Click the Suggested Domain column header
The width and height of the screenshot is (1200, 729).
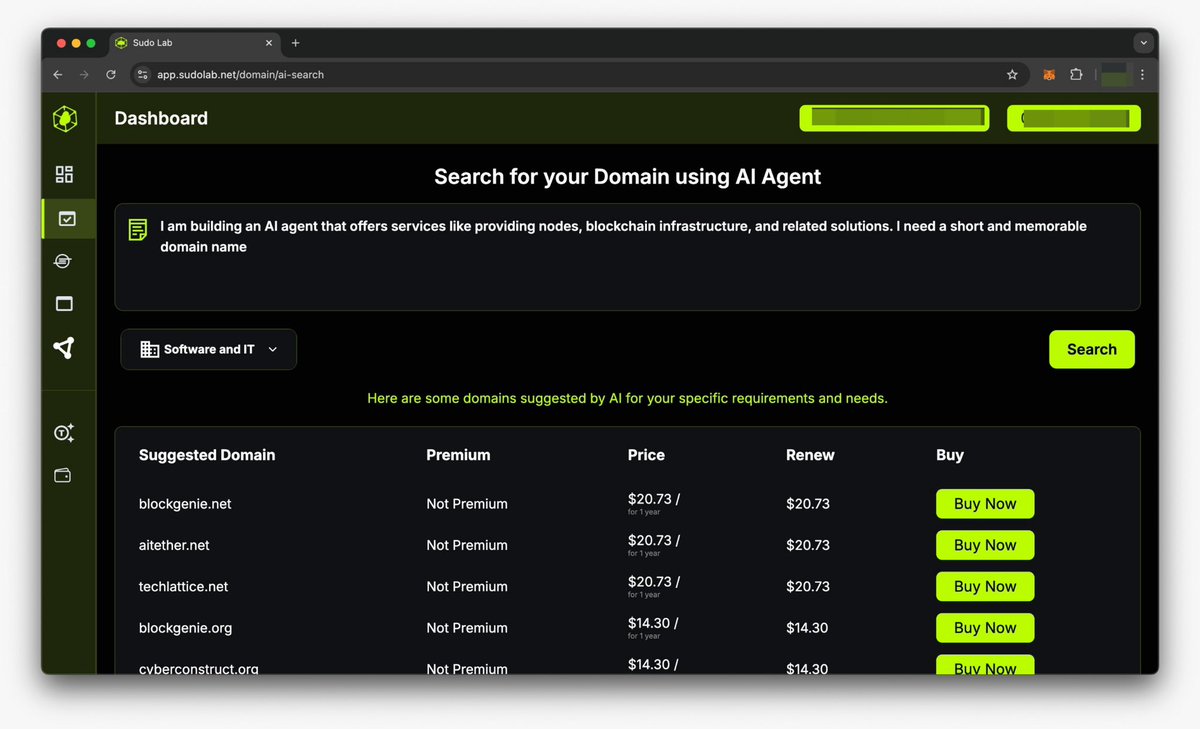[x=207, y=455]
